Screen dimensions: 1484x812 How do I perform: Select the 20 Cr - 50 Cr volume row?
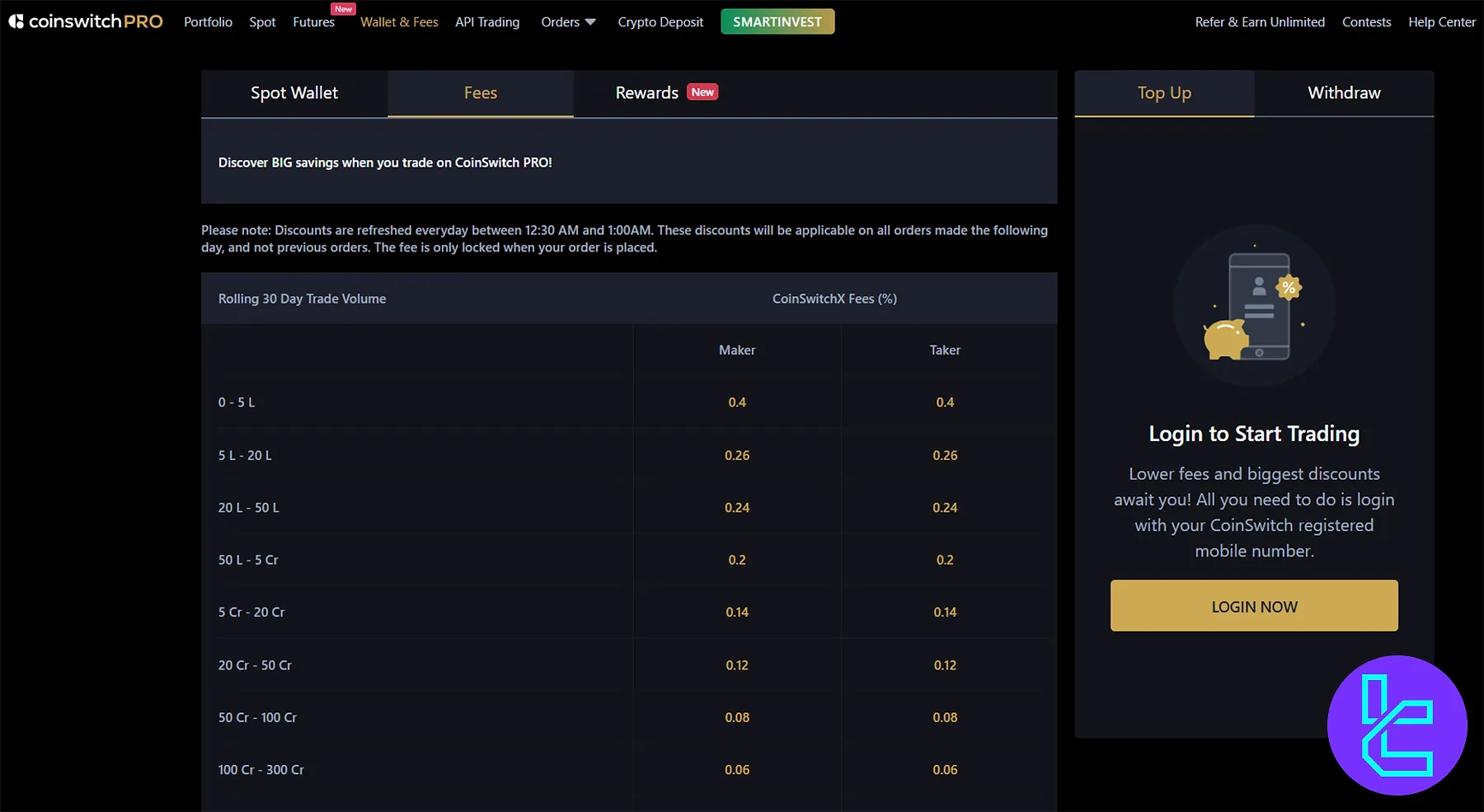(629, 665)
